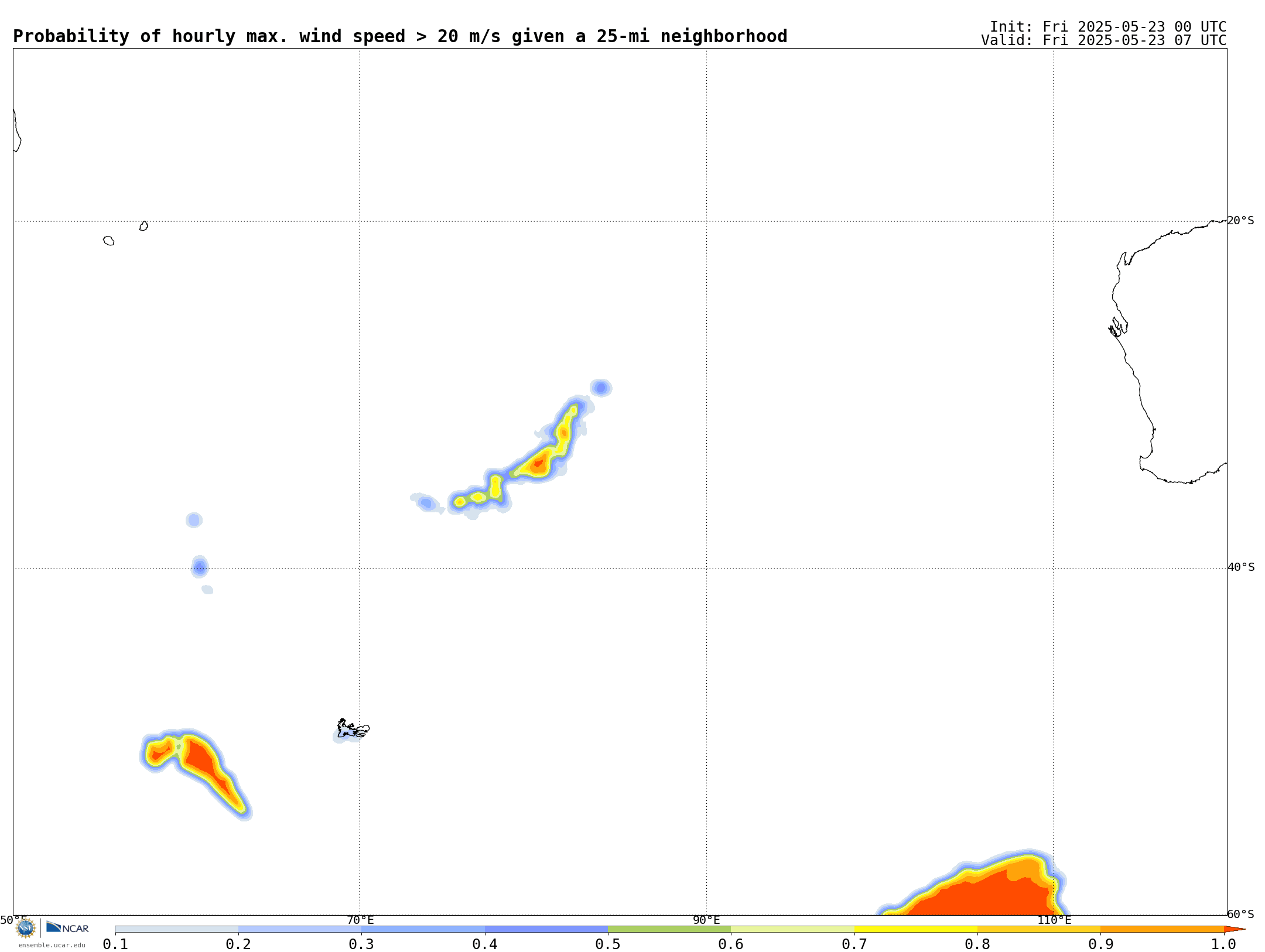Click the 70°E longitude label

[x=360, y=920]
